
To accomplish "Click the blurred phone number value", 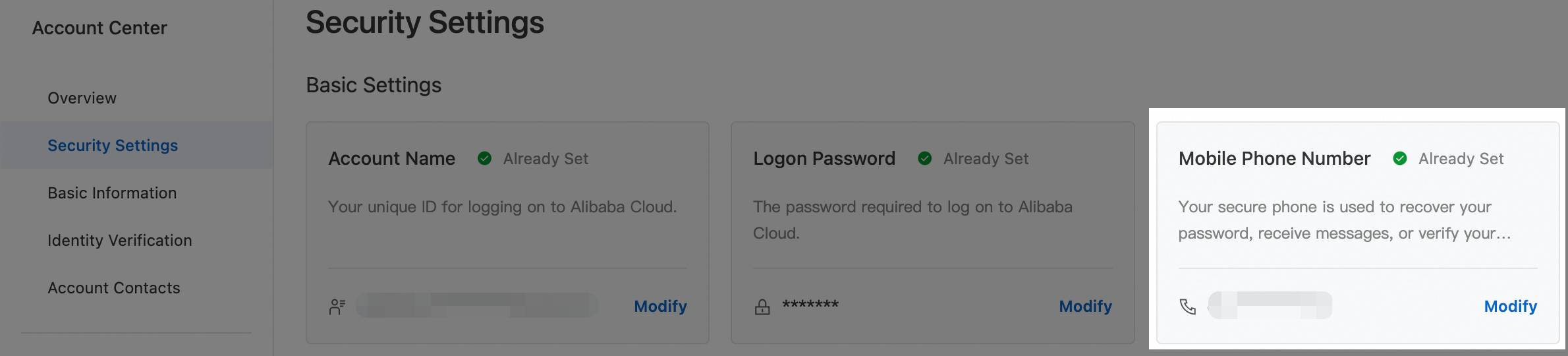I will tap(1270, 305).
